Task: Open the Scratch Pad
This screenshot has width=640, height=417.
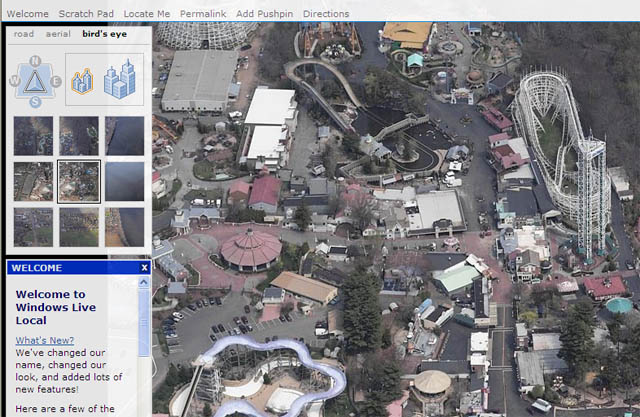Action: coord(86,14)
